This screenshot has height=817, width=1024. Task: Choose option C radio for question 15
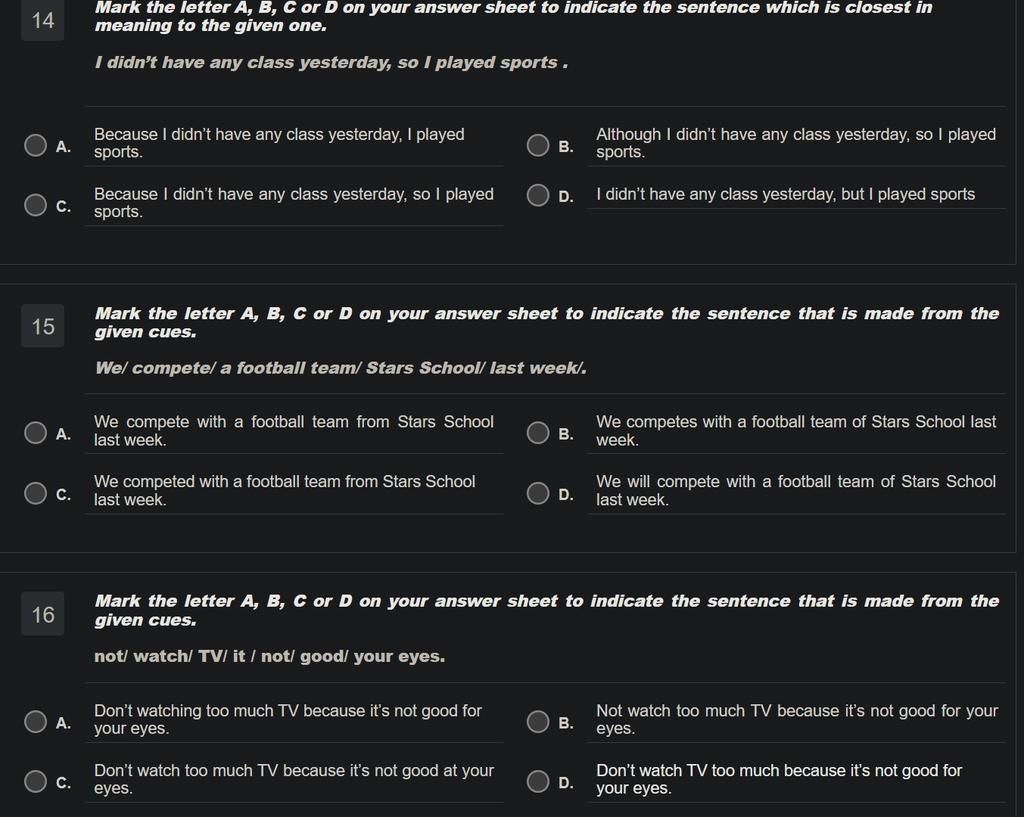click(x=35, y=493)
